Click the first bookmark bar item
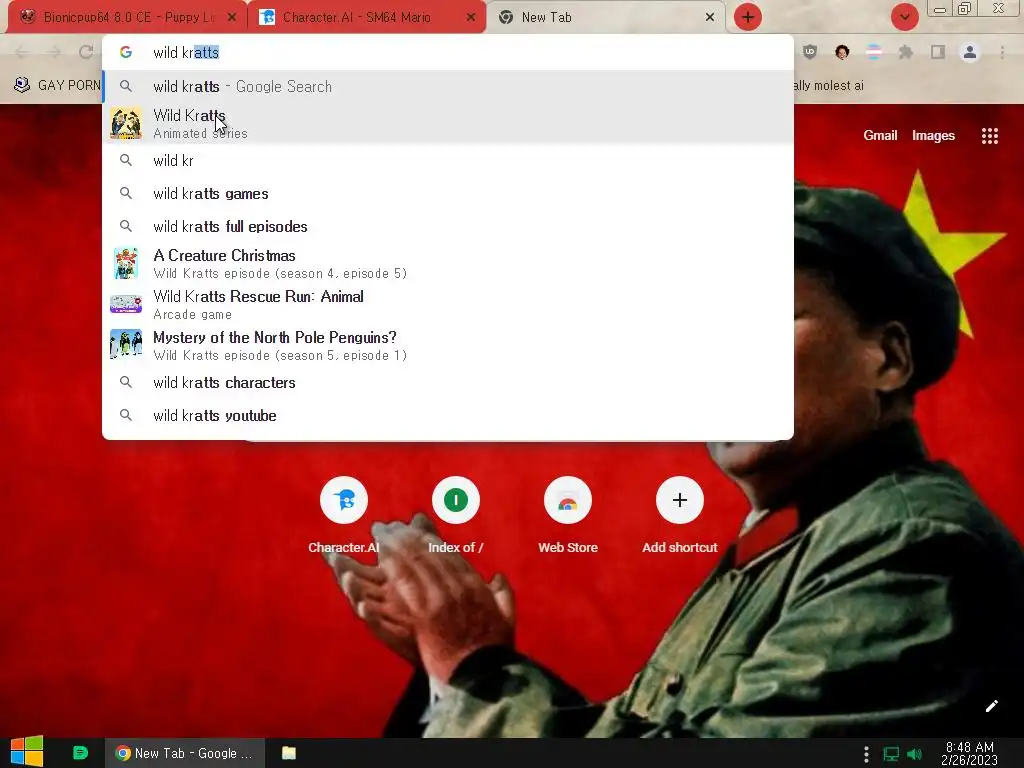 [x=57, y=86]
